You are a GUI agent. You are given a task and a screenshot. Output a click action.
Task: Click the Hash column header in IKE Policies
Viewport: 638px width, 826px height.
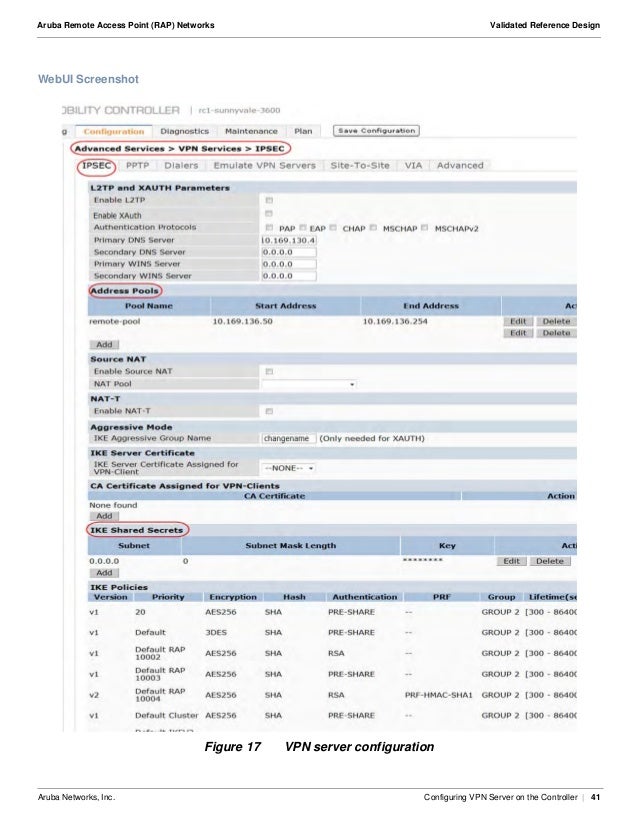click(x=294, y=597)
